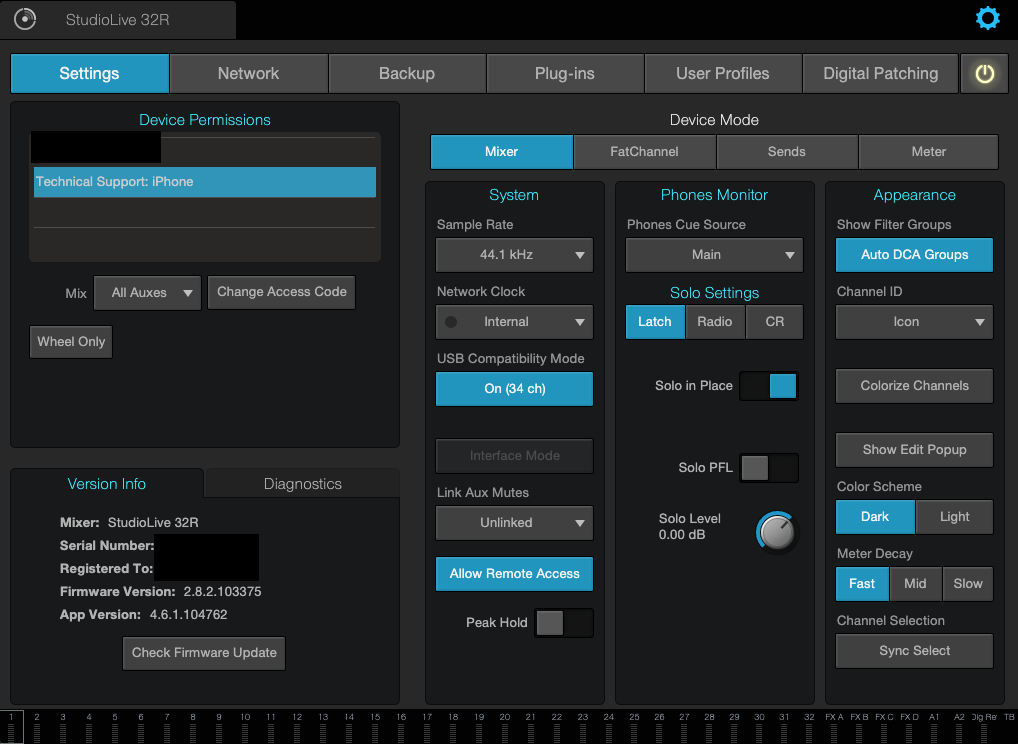The image size is (1018, 744).
Task: Set Device Mode to Sends
Action: pyautogui.click(x=787, y=152)
